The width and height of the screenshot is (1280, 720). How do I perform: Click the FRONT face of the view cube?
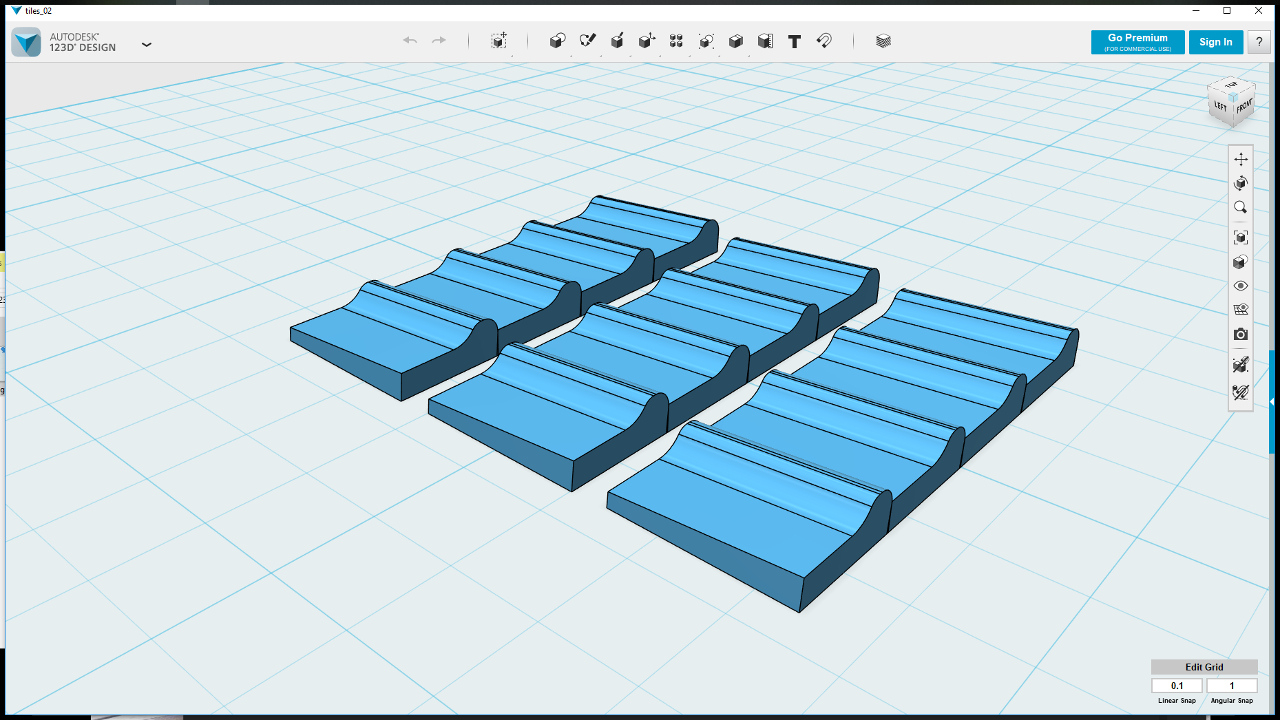point(1243,106)
